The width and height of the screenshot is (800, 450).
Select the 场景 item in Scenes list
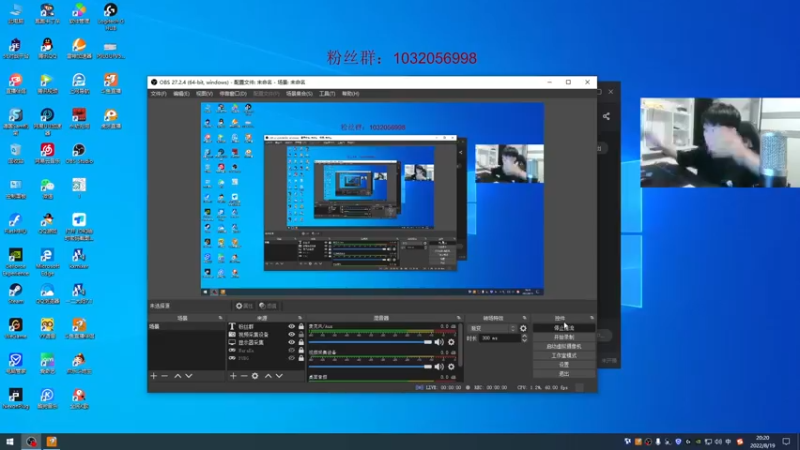click(x=186, y=327)
